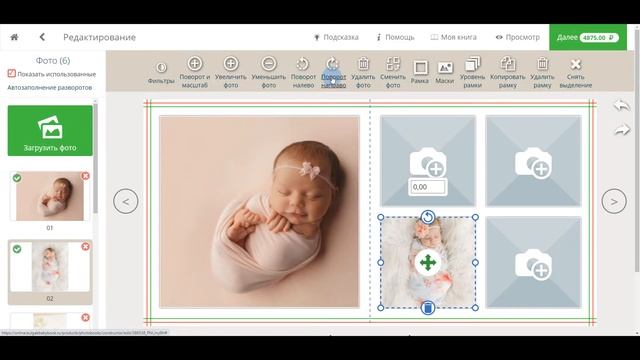Screen dimensions: 640x360
Task: Click Автозаполнение разворотов link
Action: (x=49, y=87)
